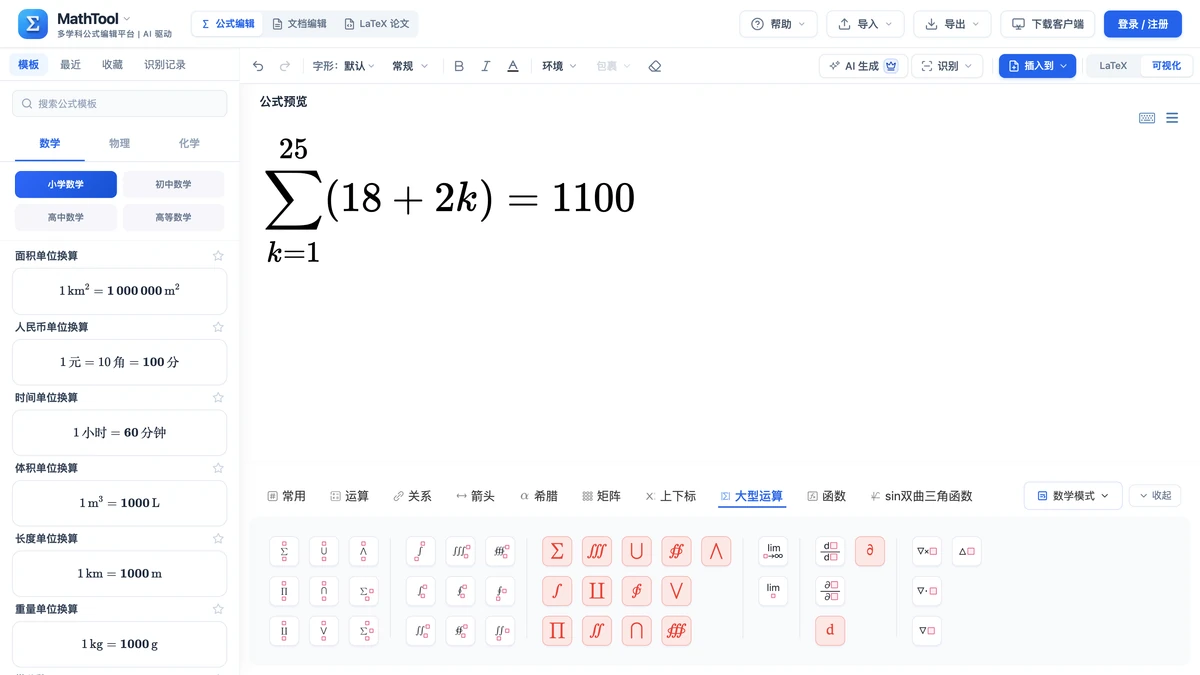Viewport: 1200px width, 675px height.
Task: Insert the red product Pi symbol
Action: tap(557, 631)
